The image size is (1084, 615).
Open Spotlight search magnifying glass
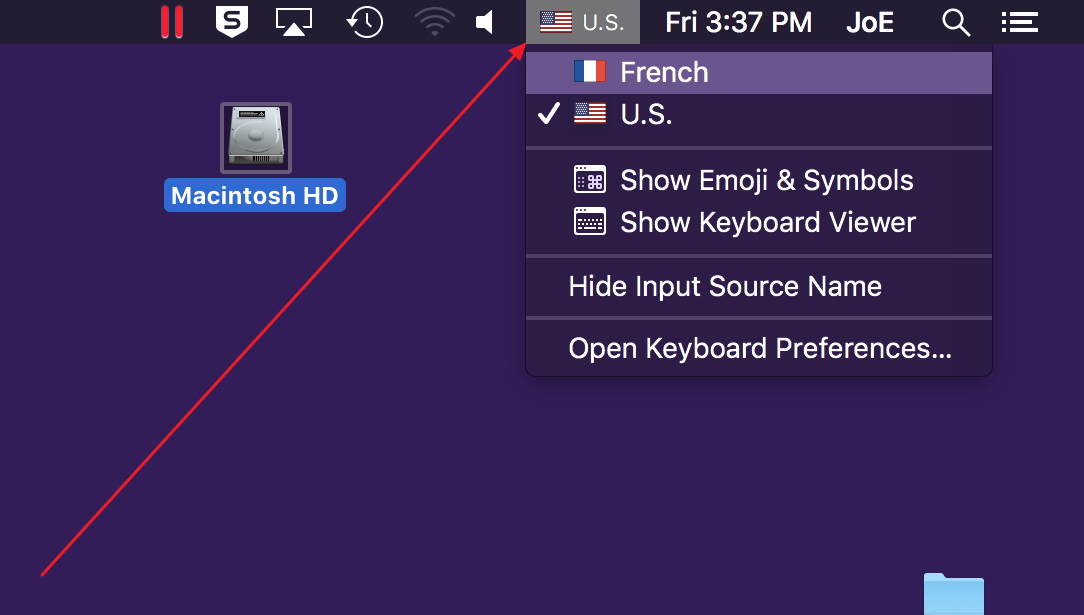(x=956, y=22)
